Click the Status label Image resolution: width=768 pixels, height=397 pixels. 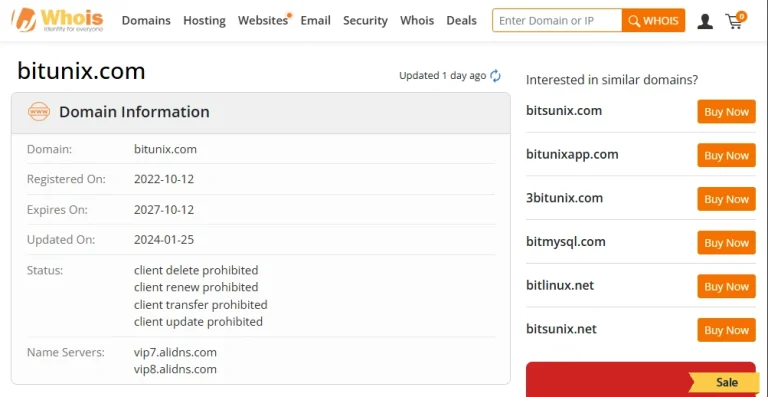tap(45, 270)
